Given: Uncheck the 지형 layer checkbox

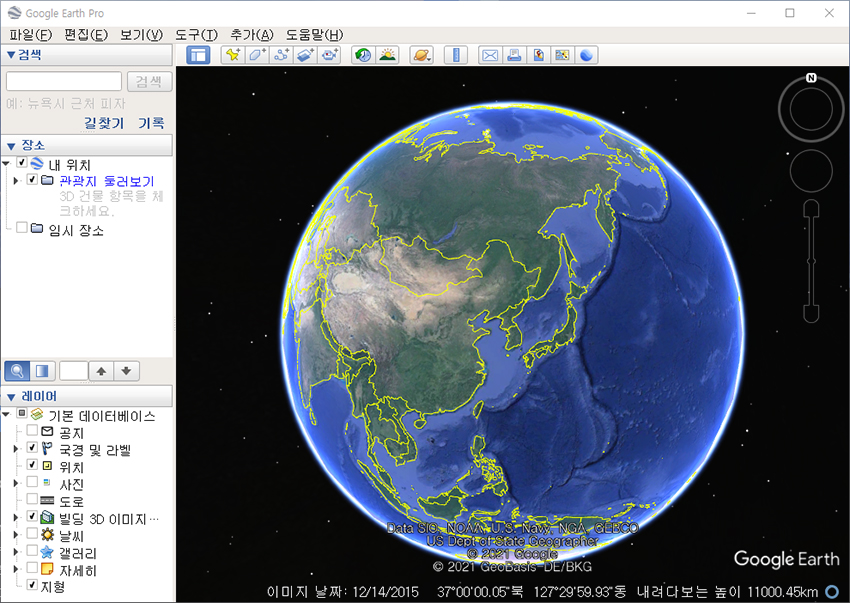Looking at the screenshot, I should (x=32, y=585).
